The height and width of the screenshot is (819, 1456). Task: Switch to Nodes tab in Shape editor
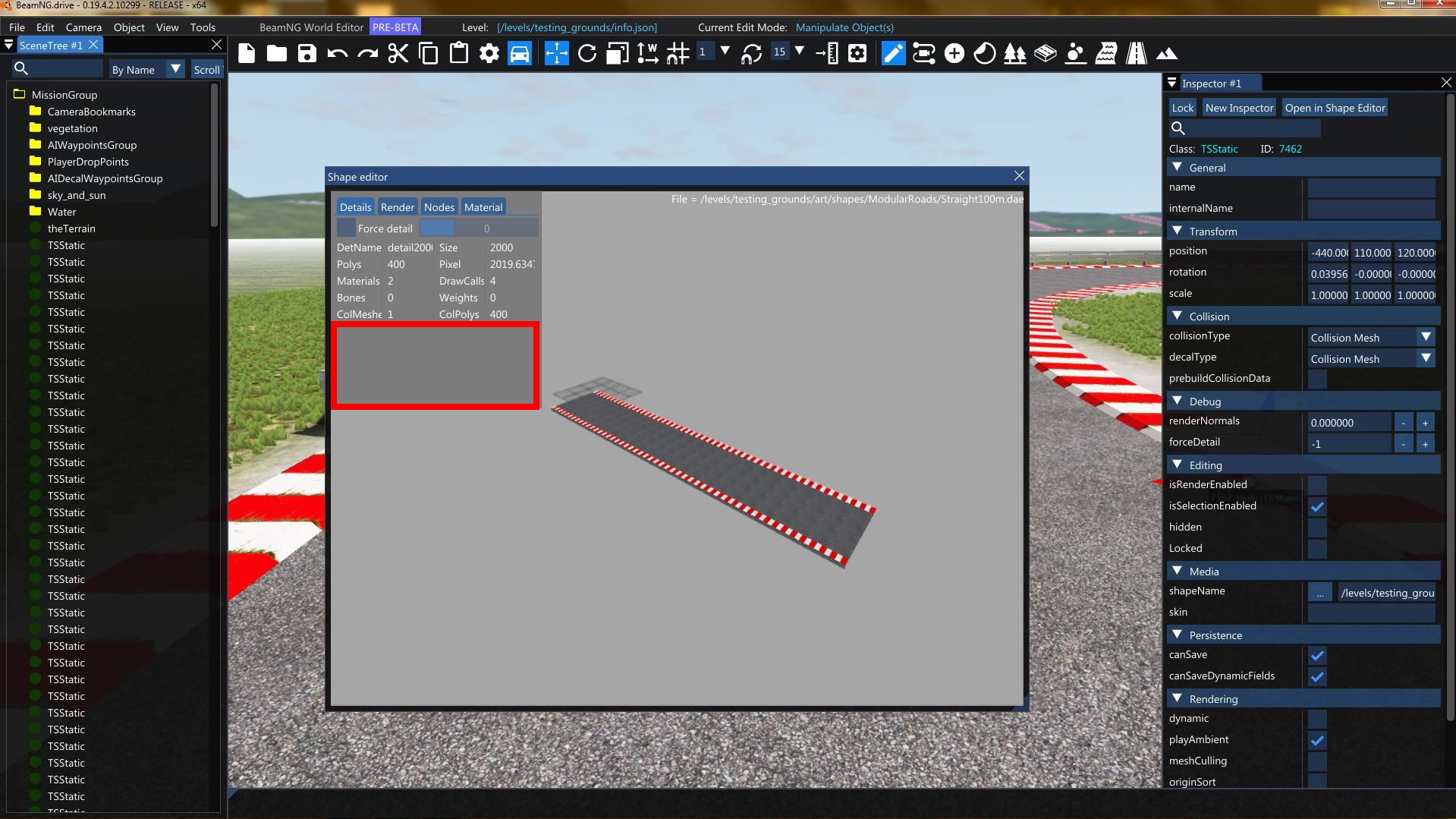coord(439,206)
